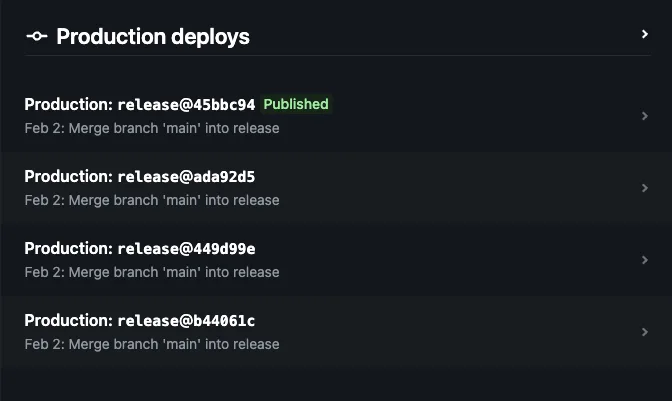Image resolution: width=672 pixels, height=401 pixels.
Task: Click the chevron on the release@449d99e row
Action: [x=645, y=260]
